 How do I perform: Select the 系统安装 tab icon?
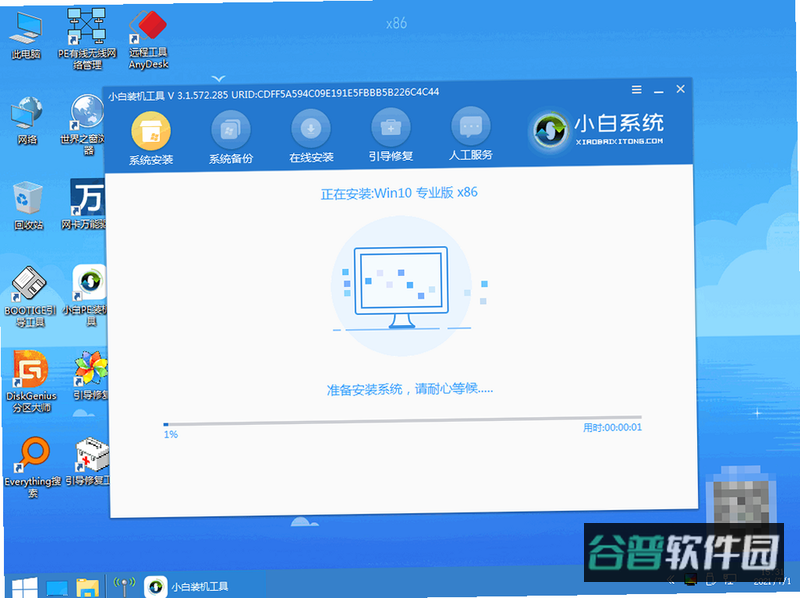point(151,132)
